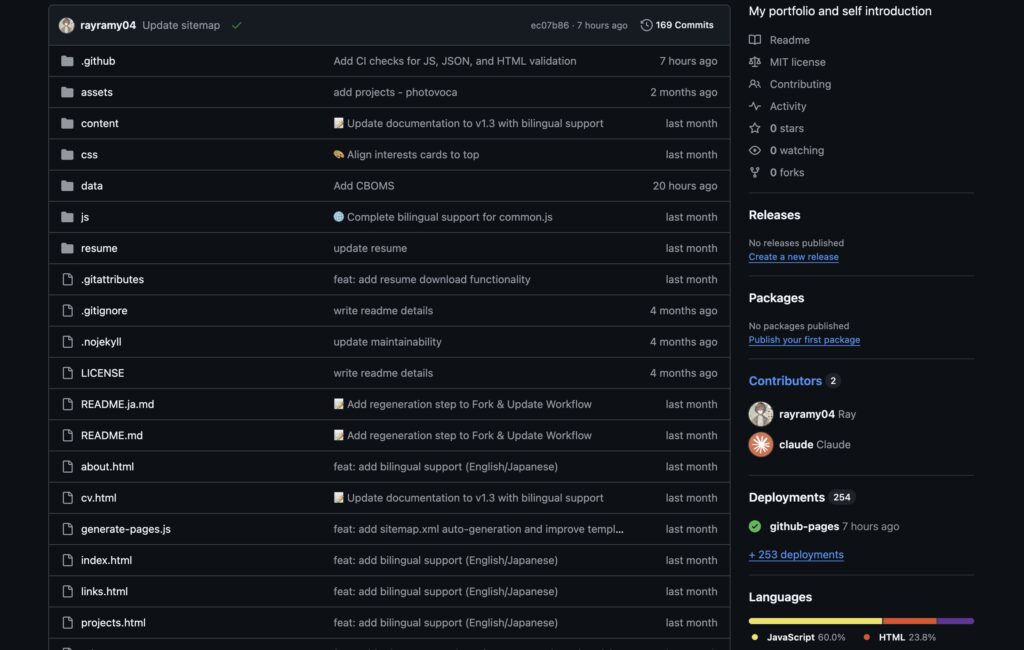Click 'Create a new release' link

(x=793, y=257)
